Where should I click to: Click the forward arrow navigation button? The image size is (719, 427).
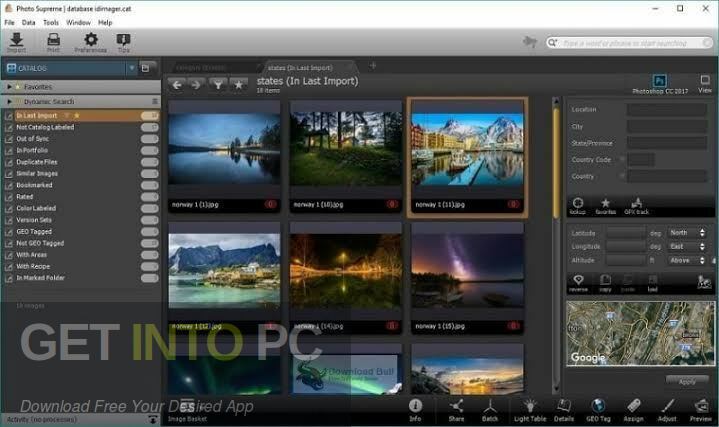coord(196,85)
